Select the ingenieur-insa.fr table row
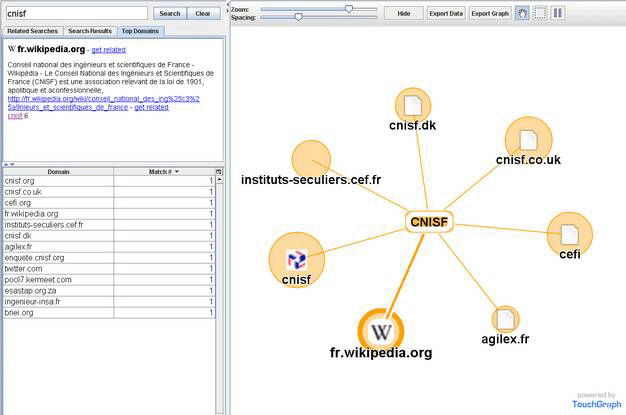The width and height of the screenshot is (626, 415). click(109, 302)
